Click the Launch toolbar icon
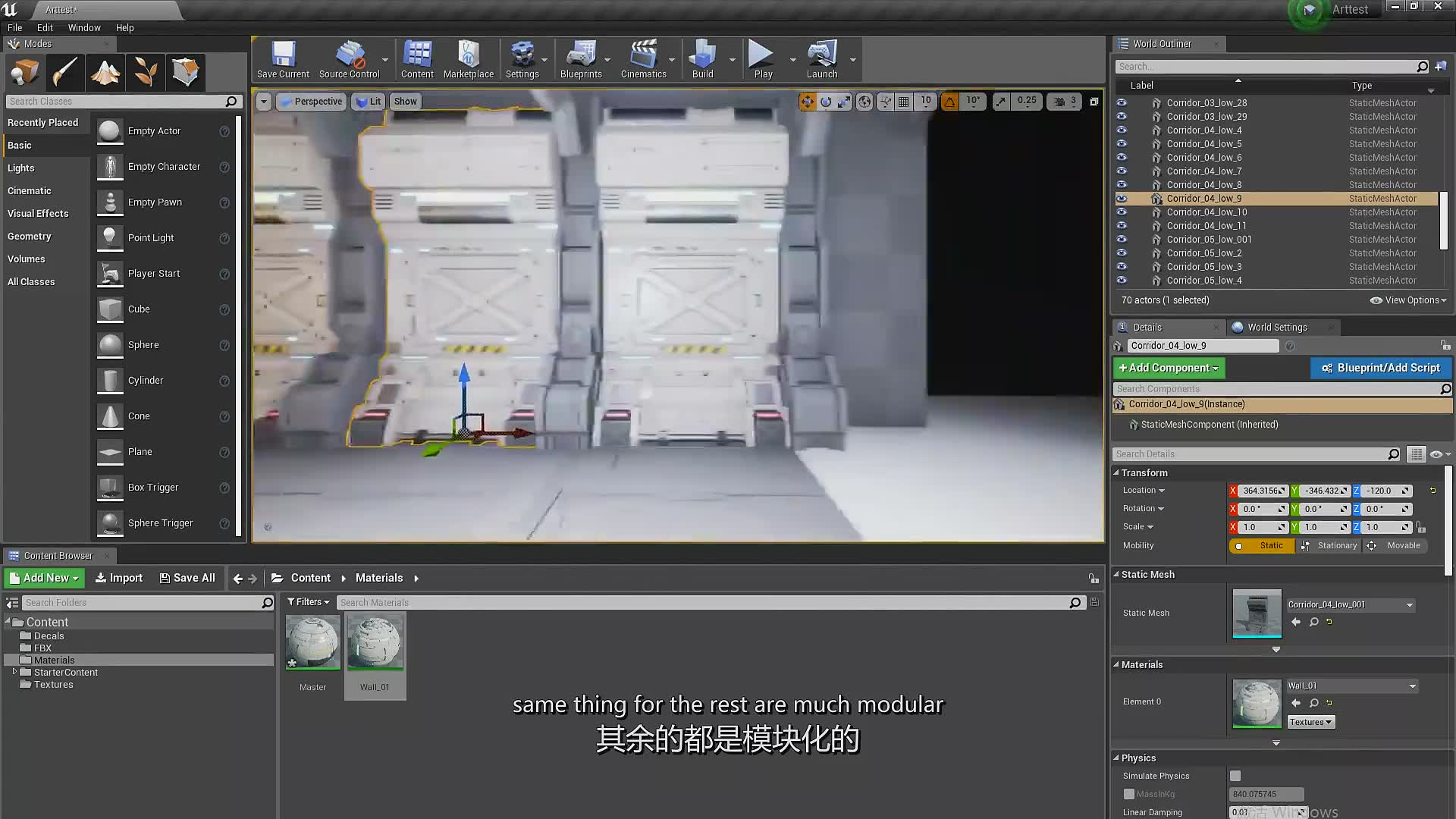This screenshot has width=1456, height=819. click(822, 59)
